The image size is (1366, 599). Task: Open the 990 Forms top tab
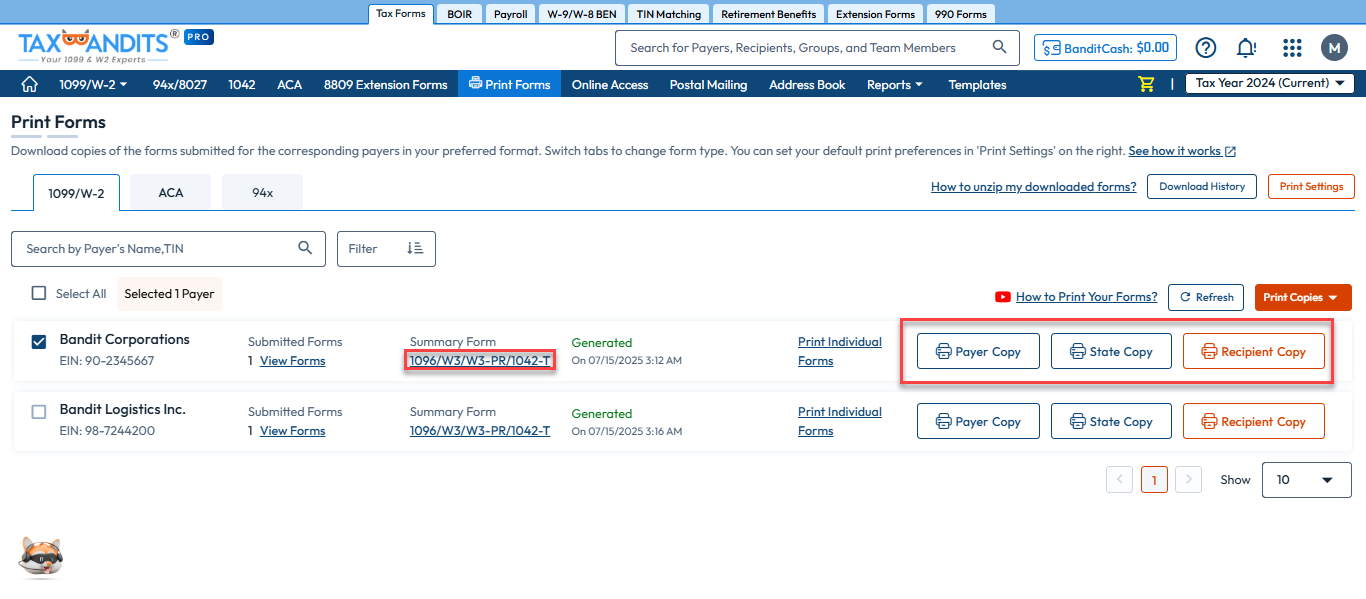[x=961, y=14]
